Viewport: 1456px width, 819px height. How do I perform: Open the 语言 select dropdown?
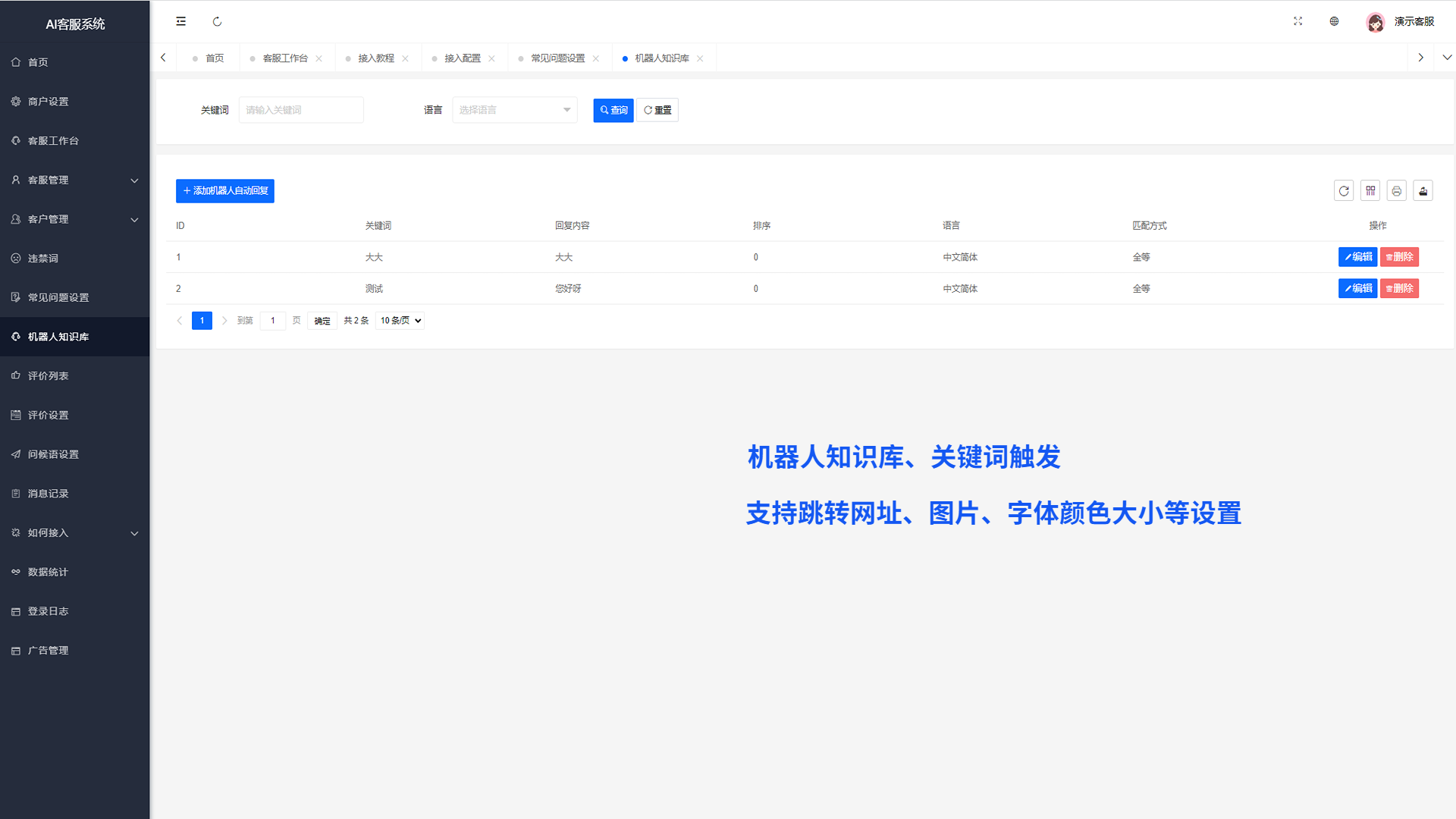[x=514, y=110]
